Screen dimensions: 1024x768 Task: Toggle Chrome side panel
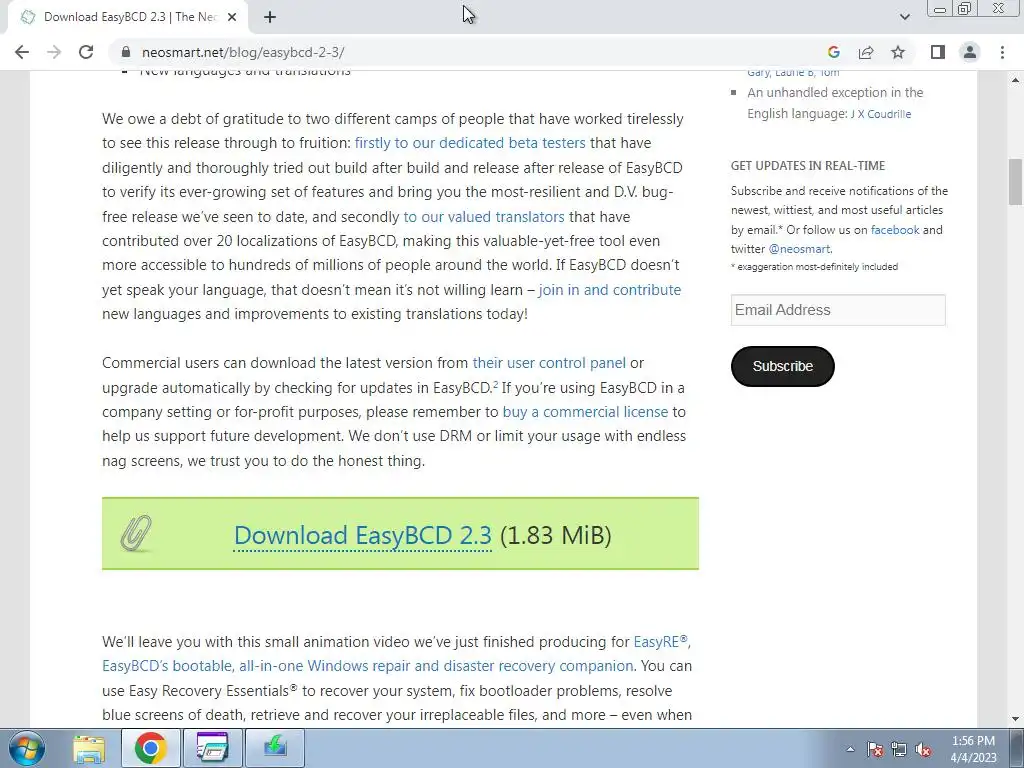click(938, 52)
